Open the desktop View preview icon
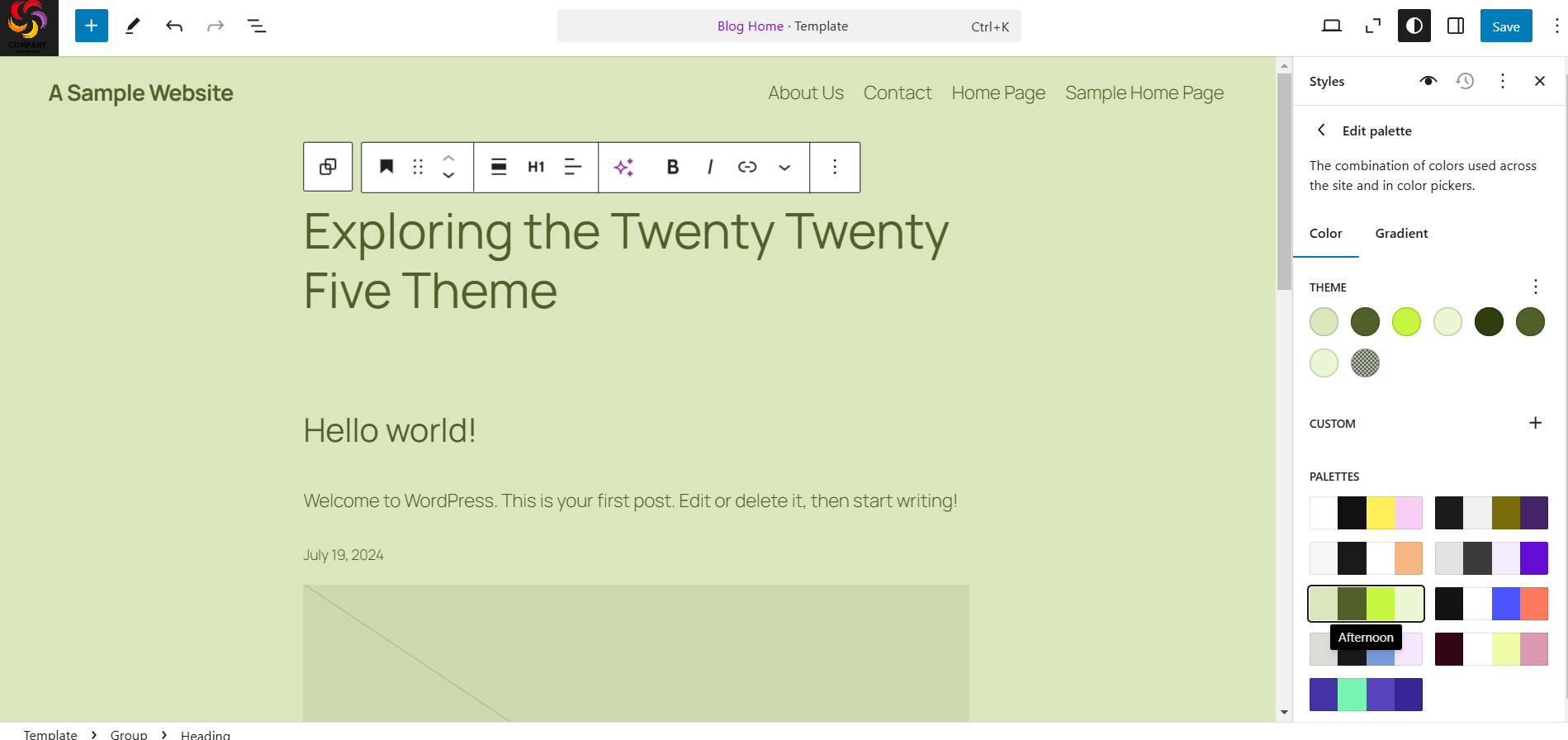 pyautogui.click(x=1332, y=26)
